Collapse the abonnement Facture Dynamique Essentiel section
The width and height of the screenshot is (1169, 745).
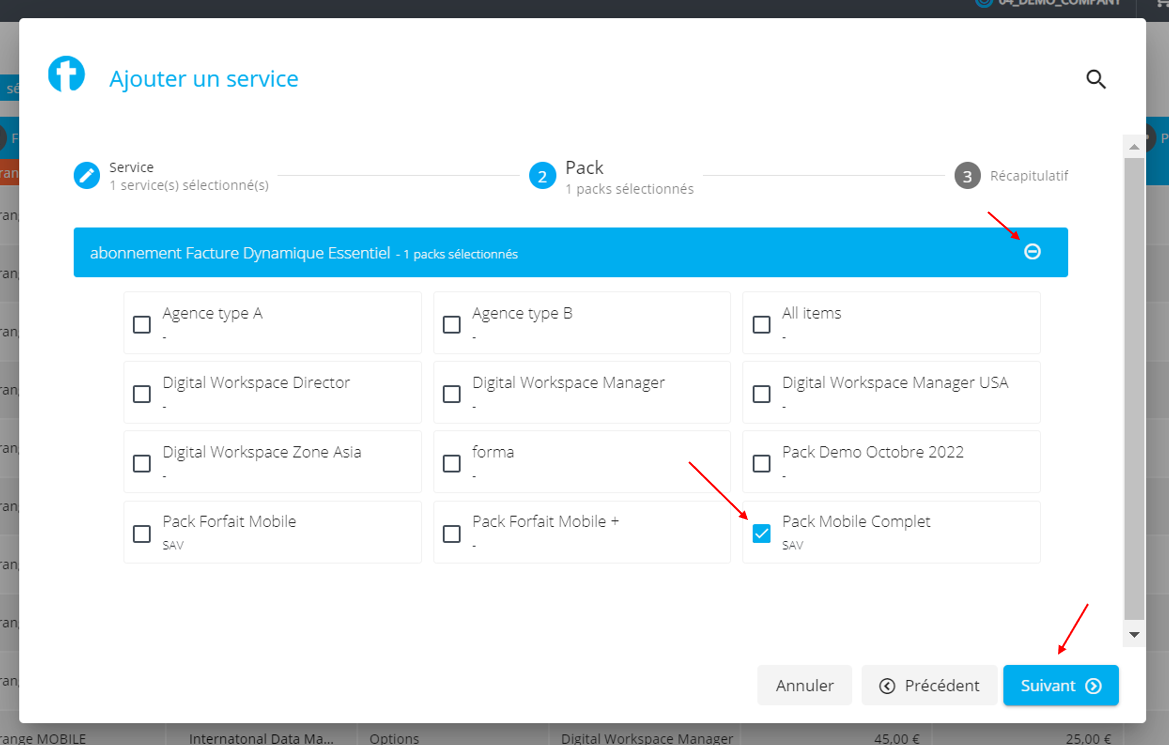[x=1032, y=252]
